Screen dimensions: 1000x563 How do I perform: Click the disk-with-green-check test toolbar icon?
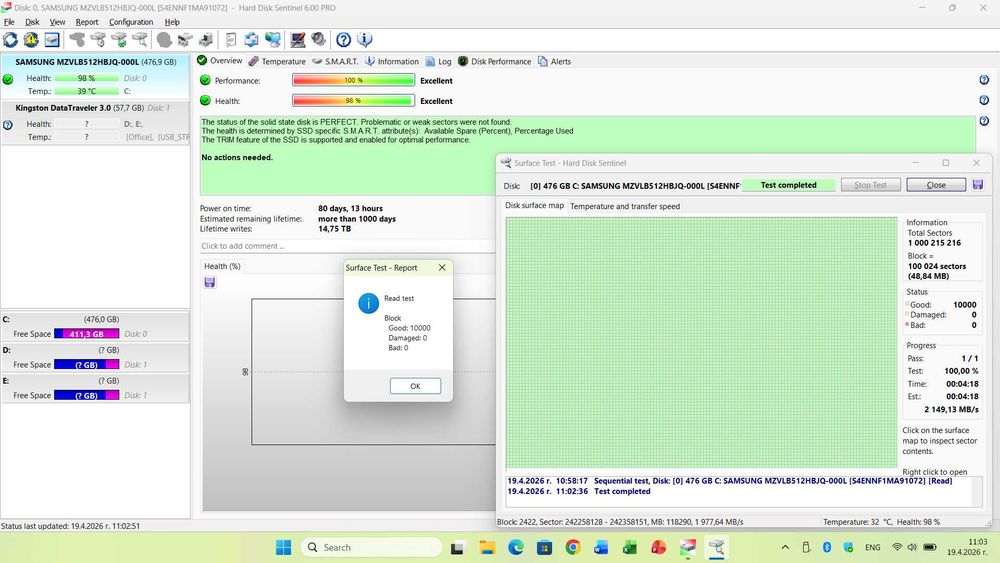tap(119, 40)
